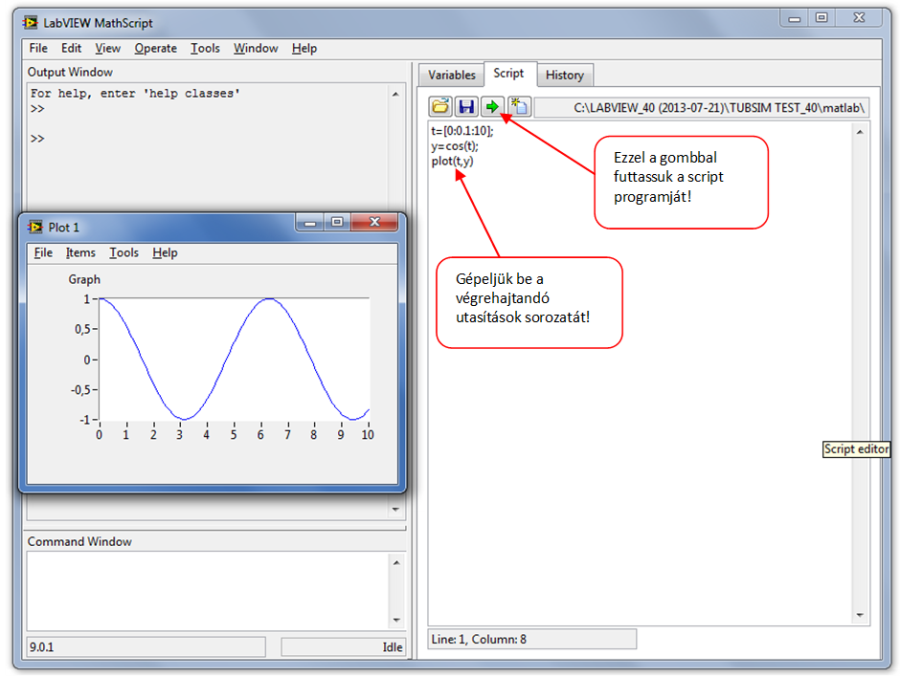The image size is (900, 677).
Task: Open script file with folder icon
Action: pos(440,107)
